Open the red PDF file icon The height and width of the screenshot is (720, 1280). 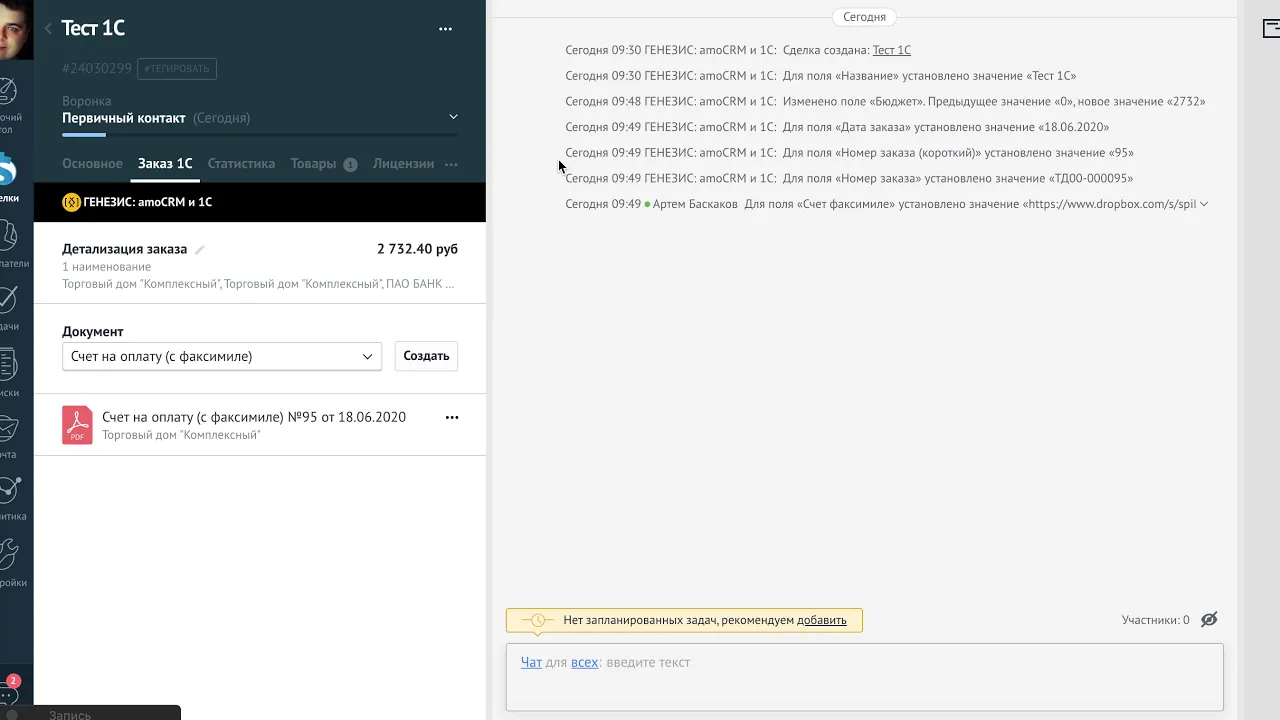77,425
